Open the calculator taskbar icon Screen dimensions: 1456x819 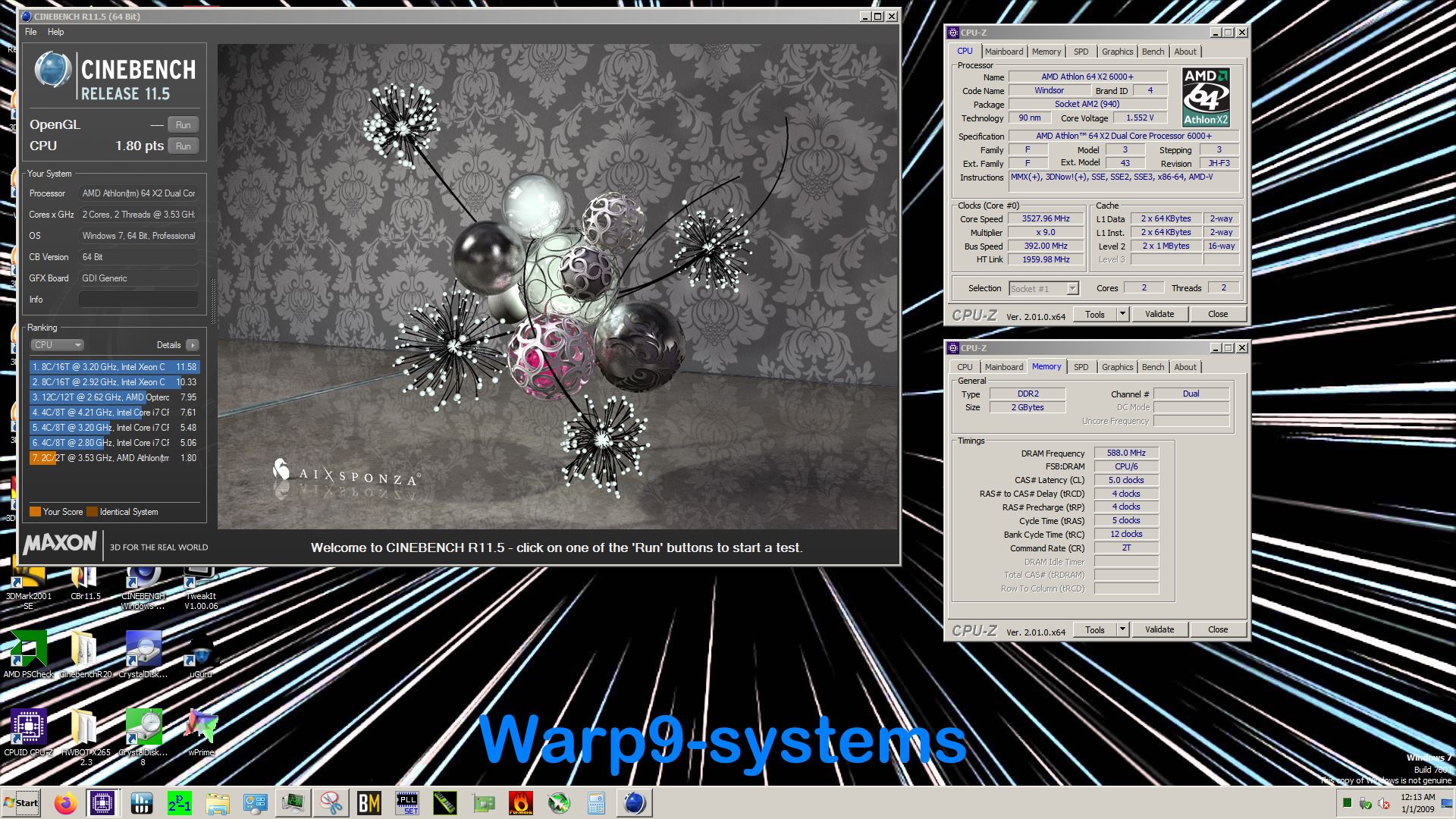point(596,803)
